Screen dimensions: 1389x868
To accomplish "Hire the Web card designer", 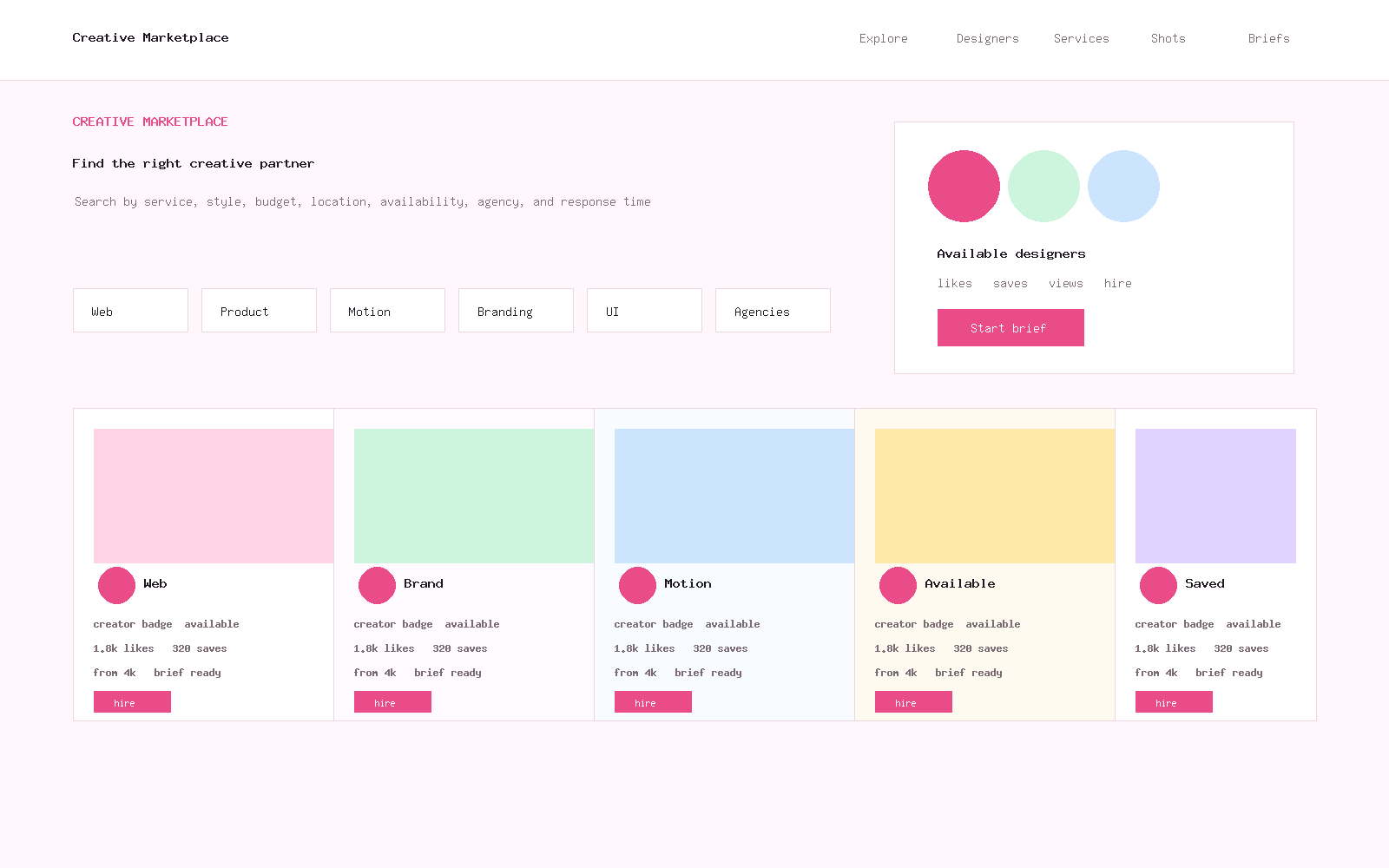I will point(132,701).
